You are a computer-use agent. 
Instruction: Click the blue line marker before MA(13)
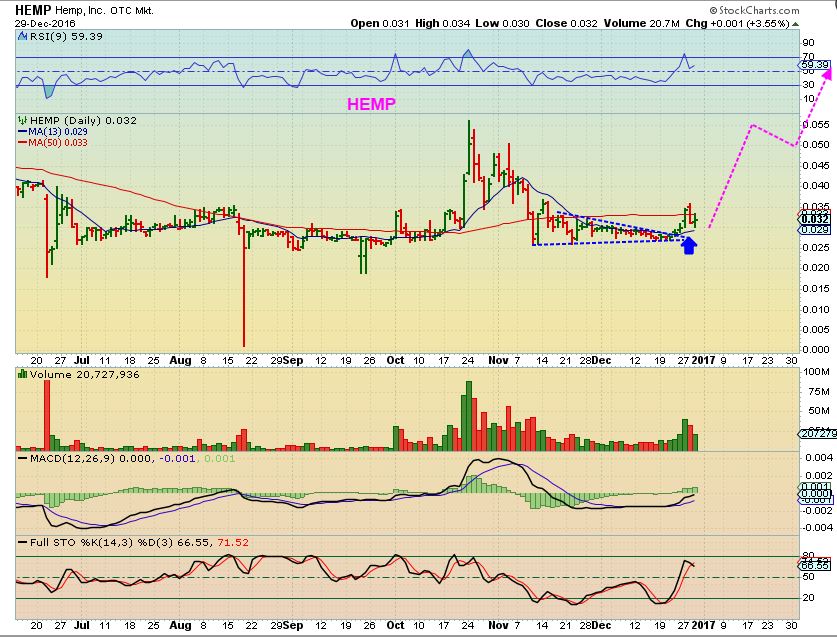(x=22, y=131)
